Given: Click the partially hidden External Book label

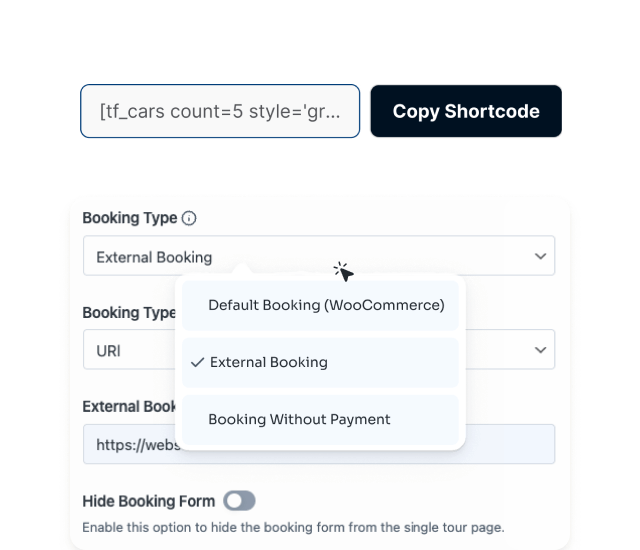Looking at the screenshot, I should pos(129,406).
